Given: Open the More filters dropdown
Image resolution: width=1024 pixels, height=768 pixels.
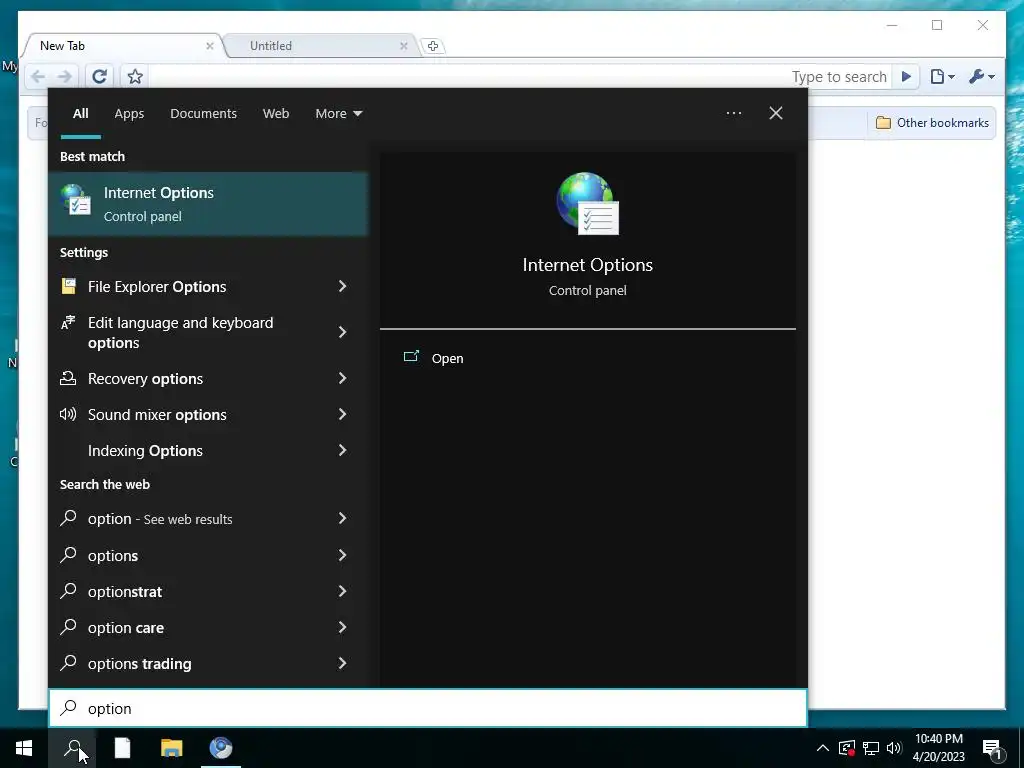Looking at the screenshot, I should coord(338,114).
